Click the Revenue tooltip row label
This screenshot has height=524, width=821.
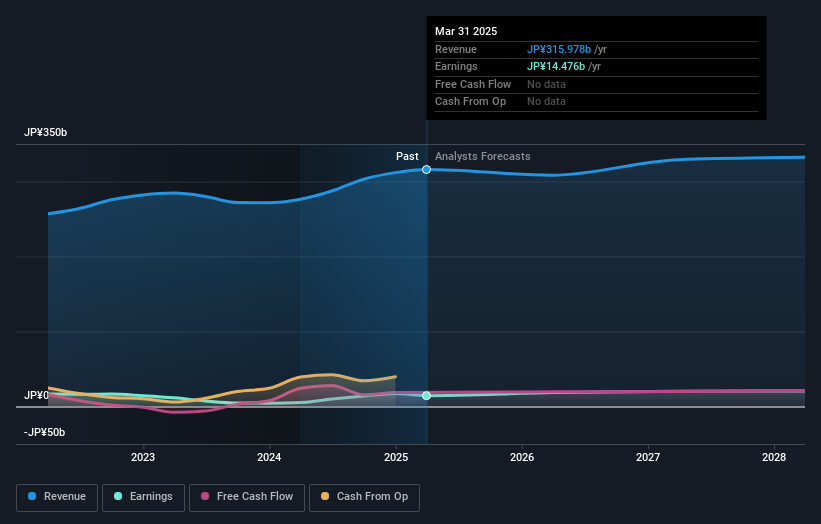(456, 49)
